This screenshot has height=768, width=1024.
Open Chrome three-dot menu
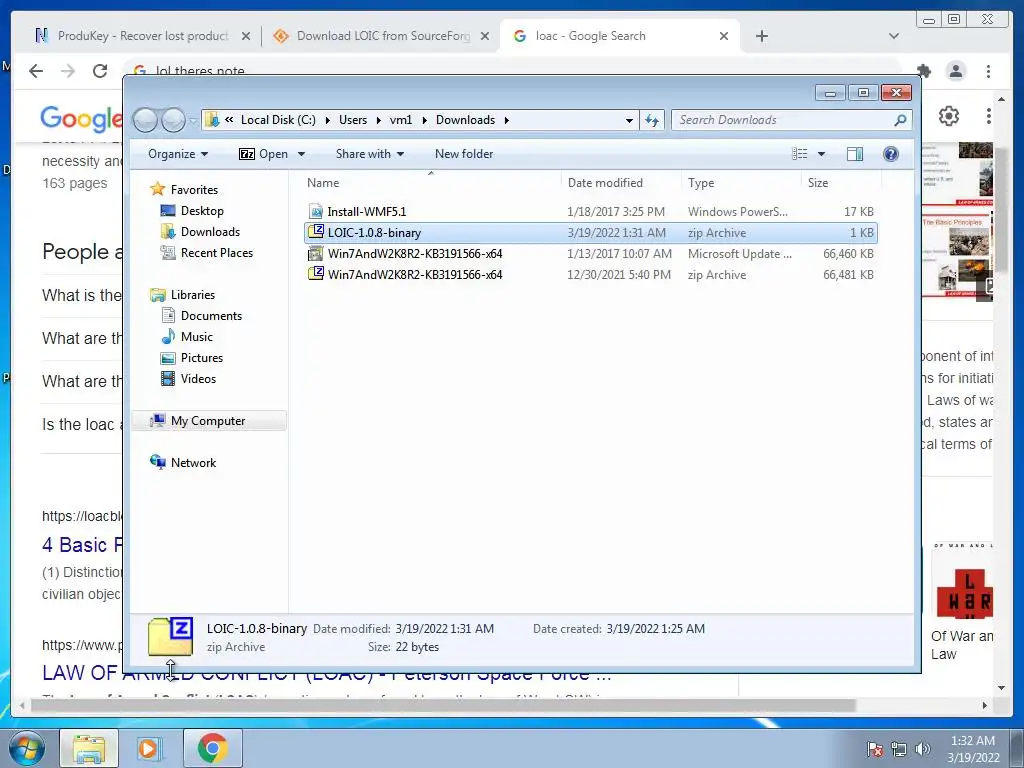[x=989, y=71]
